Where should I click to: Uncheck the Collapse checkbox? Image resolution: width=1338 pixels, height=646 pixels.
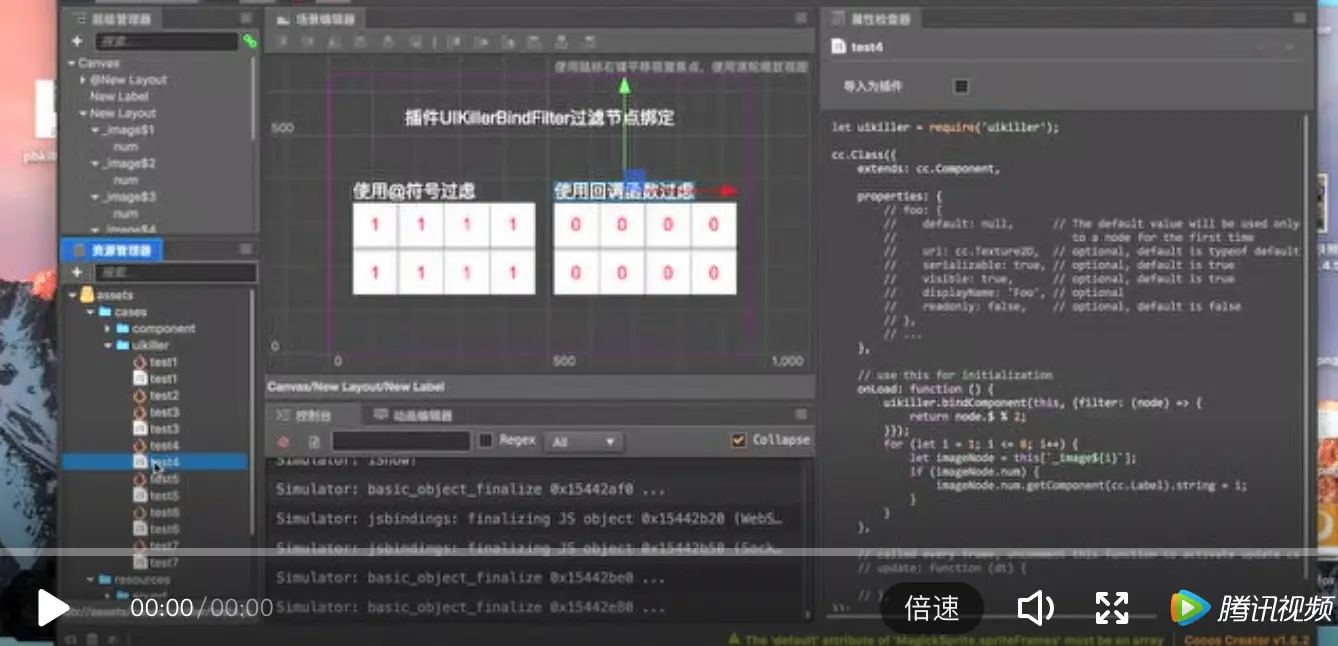pyautogui.click(x=739, y=440)
